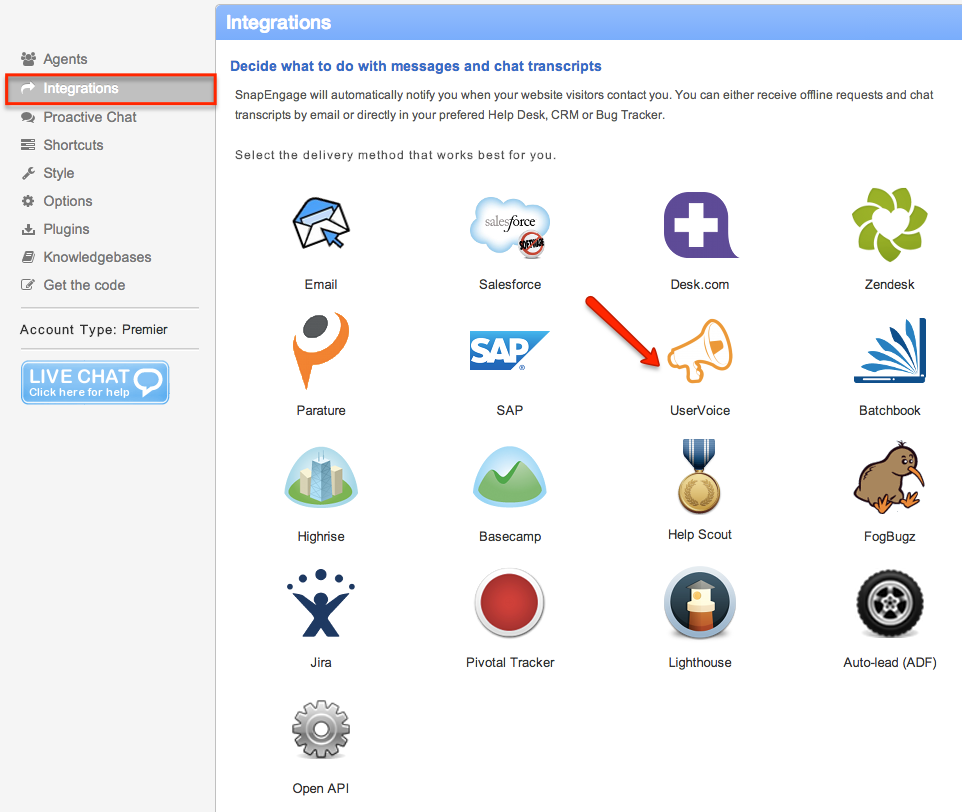Select the Zendesk green flower icon
The width and height of the screenshot is (962, 812).
[x=890, y=224]
